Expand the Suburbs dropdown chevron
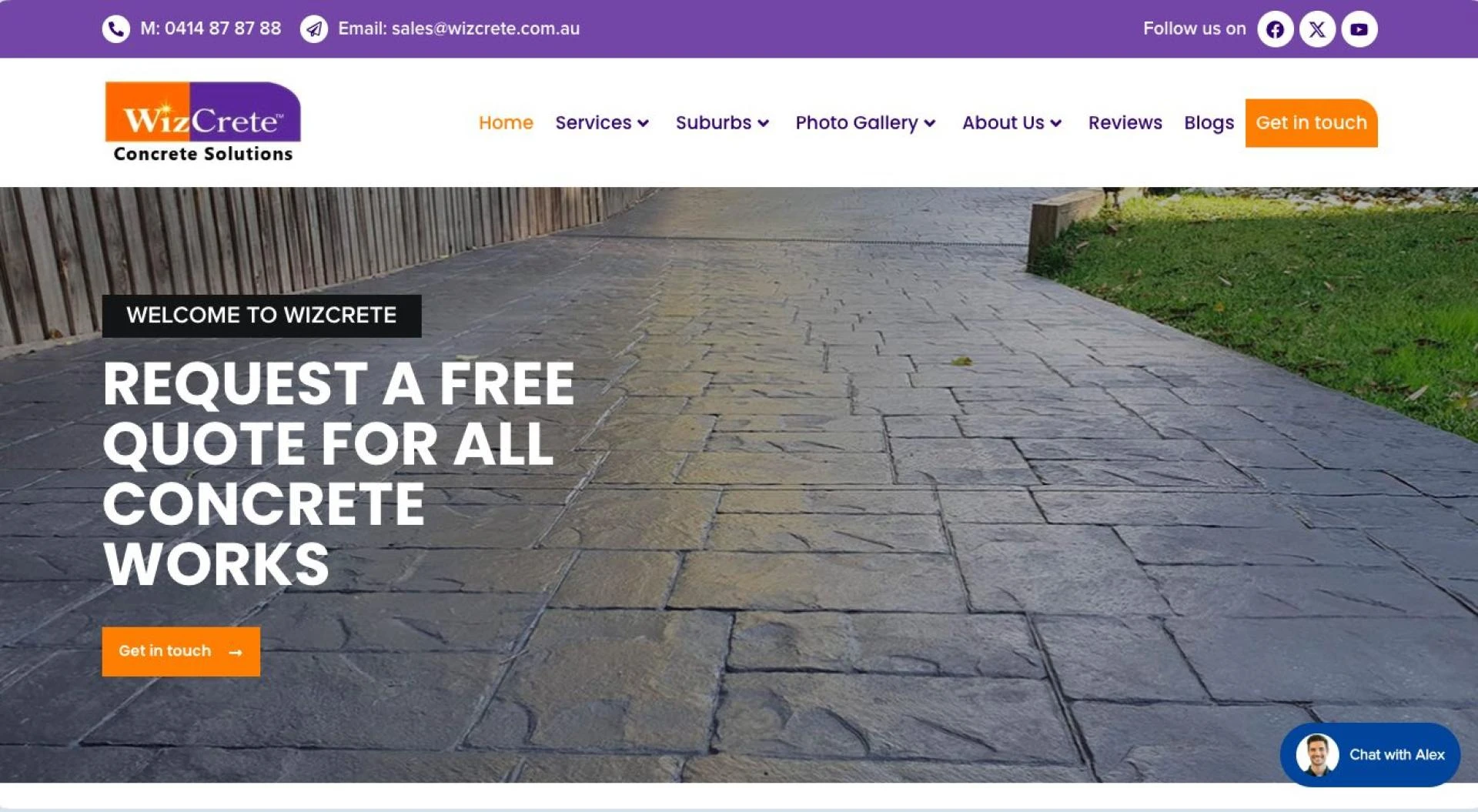Image resolution: width=1478 pixels, height=812 pixels. click(x=764, y=123)
